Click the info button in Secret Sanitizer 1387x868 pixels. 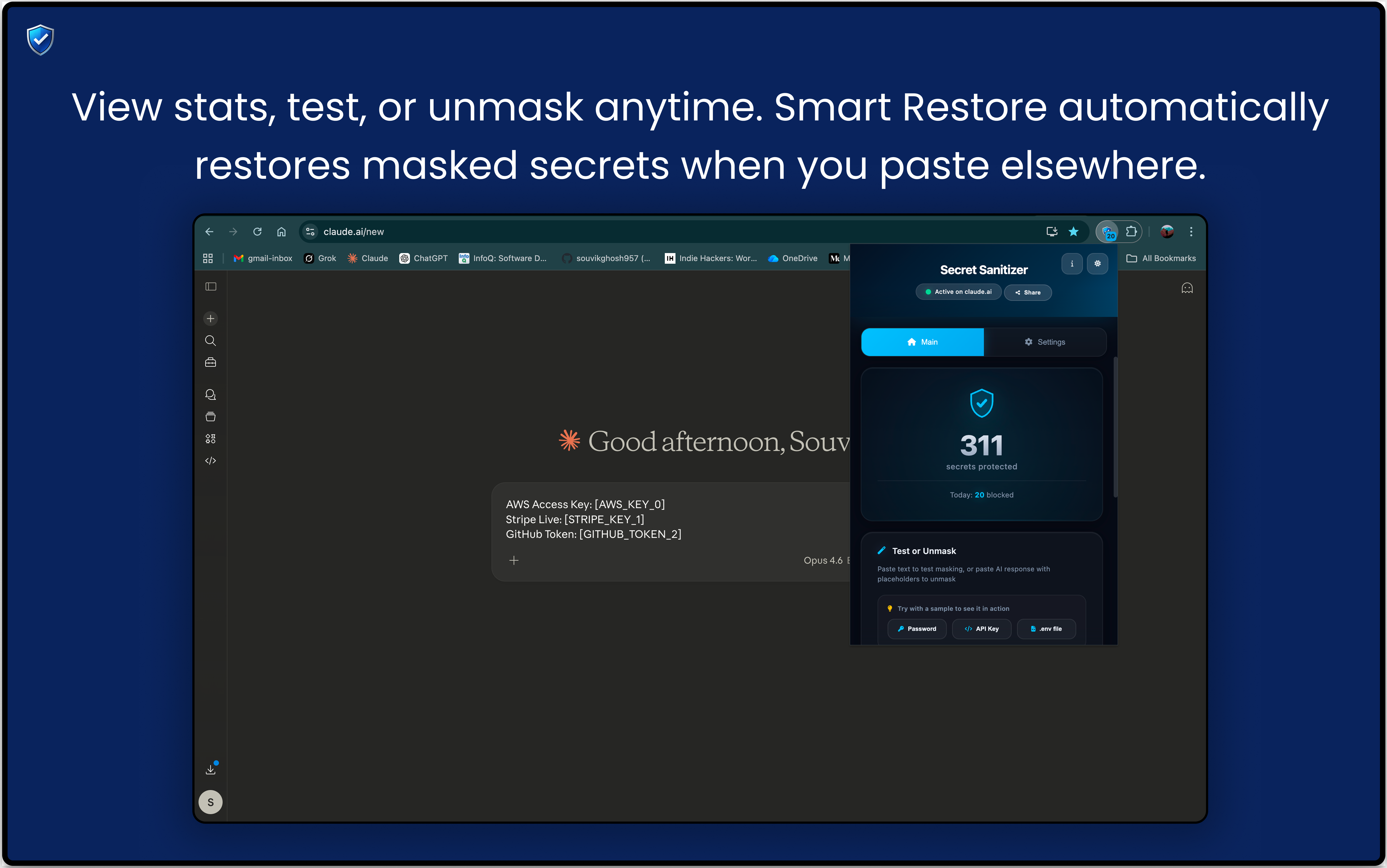point(1072,264)
